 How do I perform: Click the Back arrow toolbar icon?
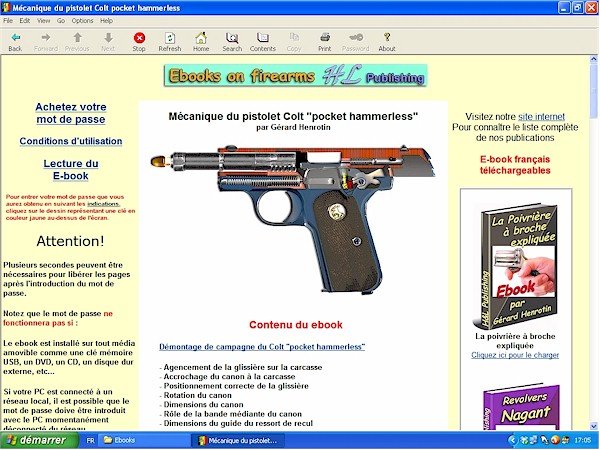pyautogui.click(x=15, y=38)
